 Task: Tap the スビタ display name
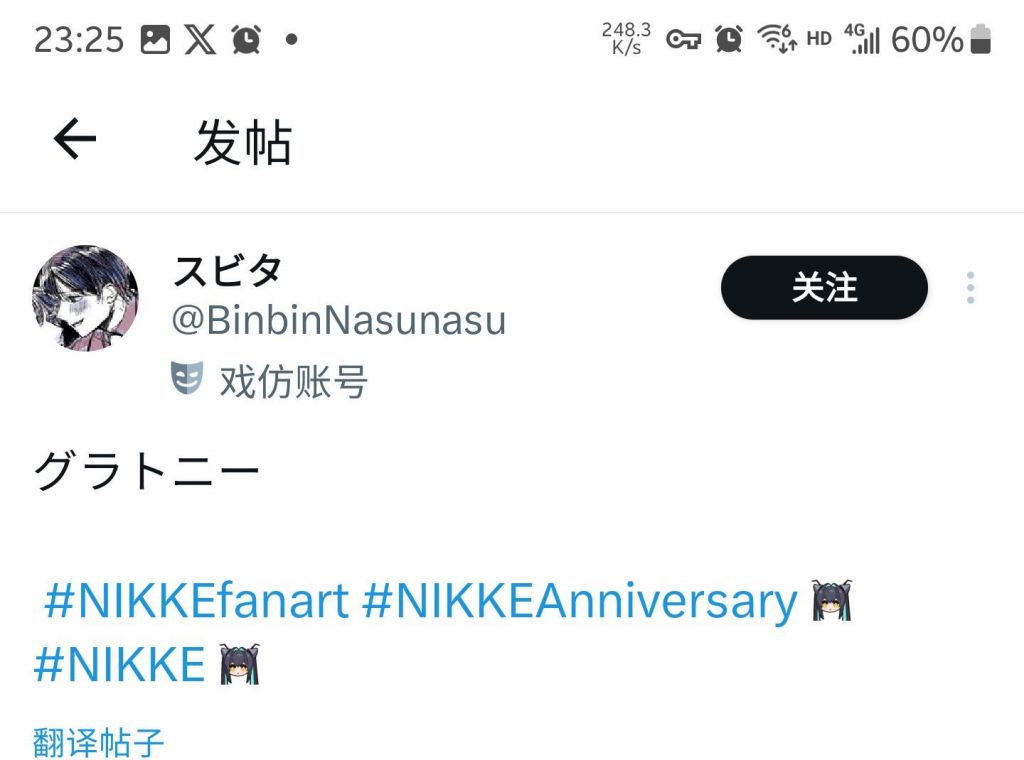pyautogui.click(x=228, y=270)
